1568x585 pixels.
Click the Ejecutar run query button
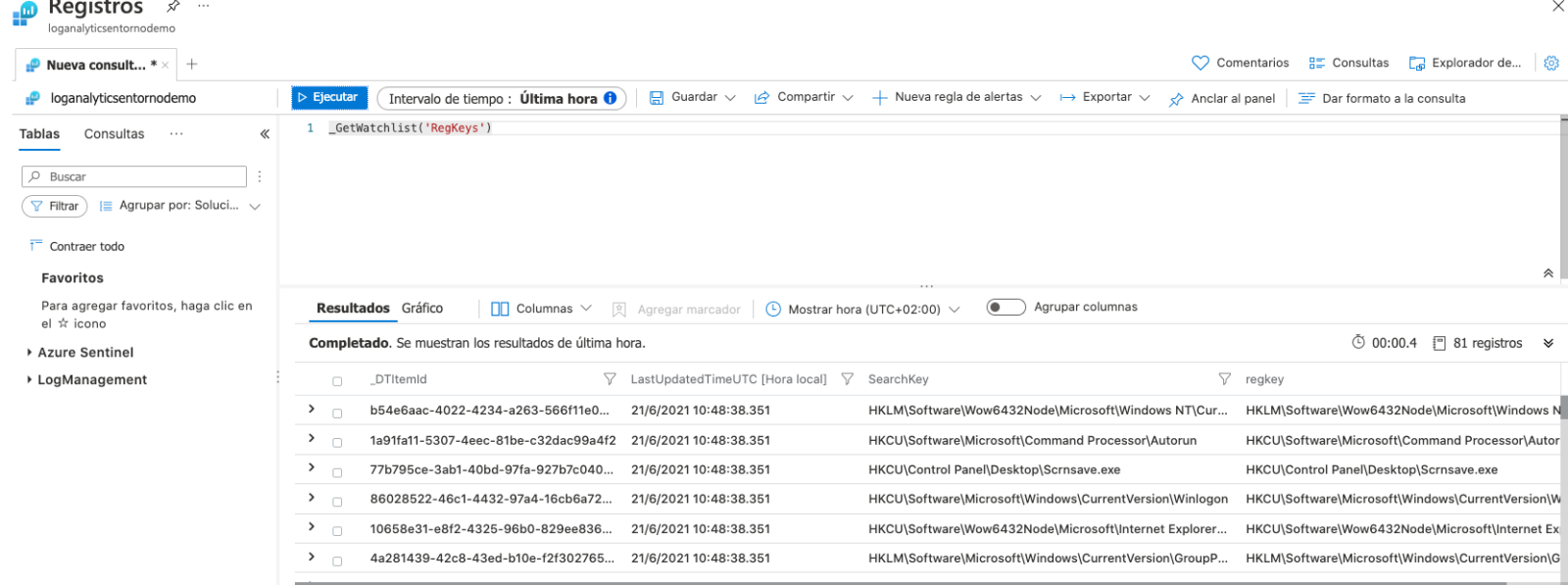[x=329, y=98]
